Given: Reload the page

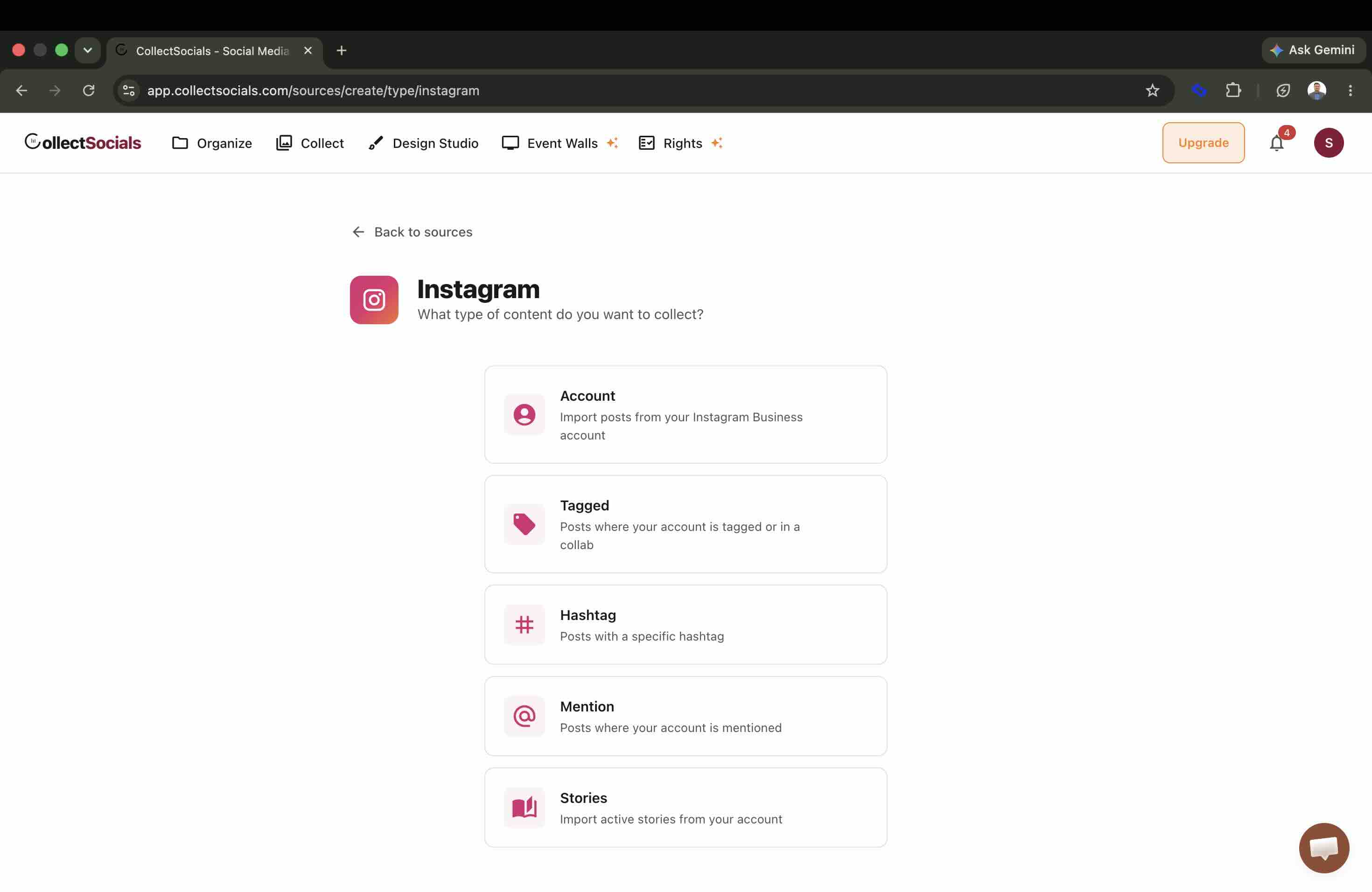Looking at the screenshot, I should point(88,91).
